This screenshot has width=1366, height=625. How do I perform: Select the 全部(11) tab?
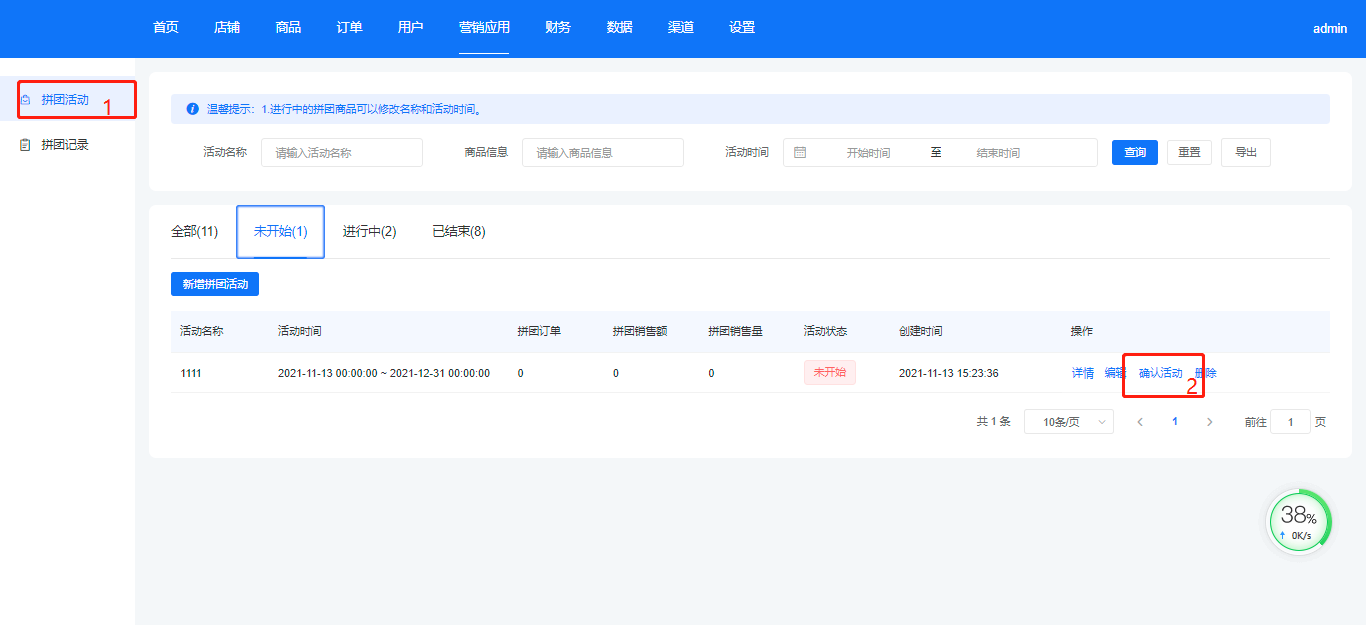click(x=194, y=232)
